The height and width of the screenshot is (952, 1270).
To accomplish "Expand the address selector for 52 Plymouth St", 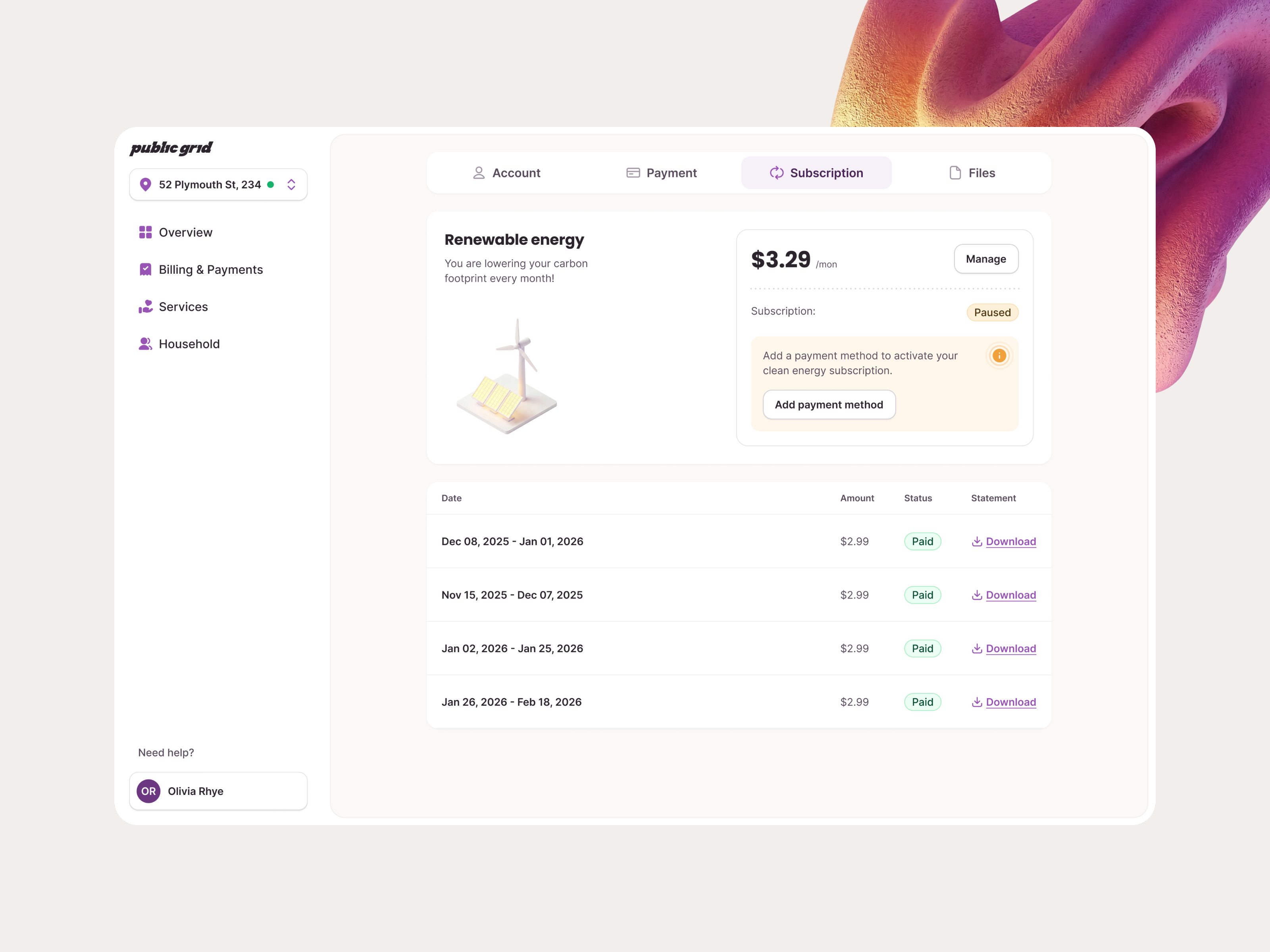I will coord(291,184).
